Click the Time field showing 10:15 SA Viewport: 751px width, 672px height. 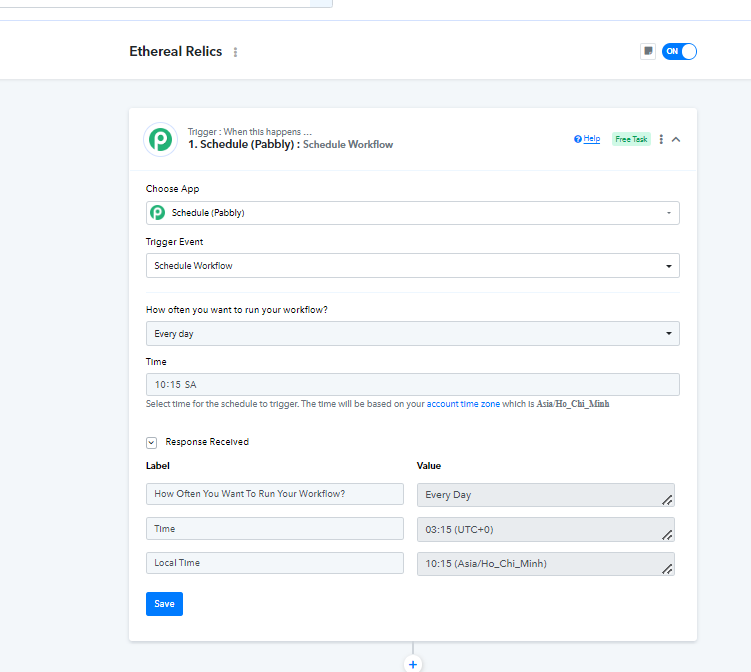[412, 385]
